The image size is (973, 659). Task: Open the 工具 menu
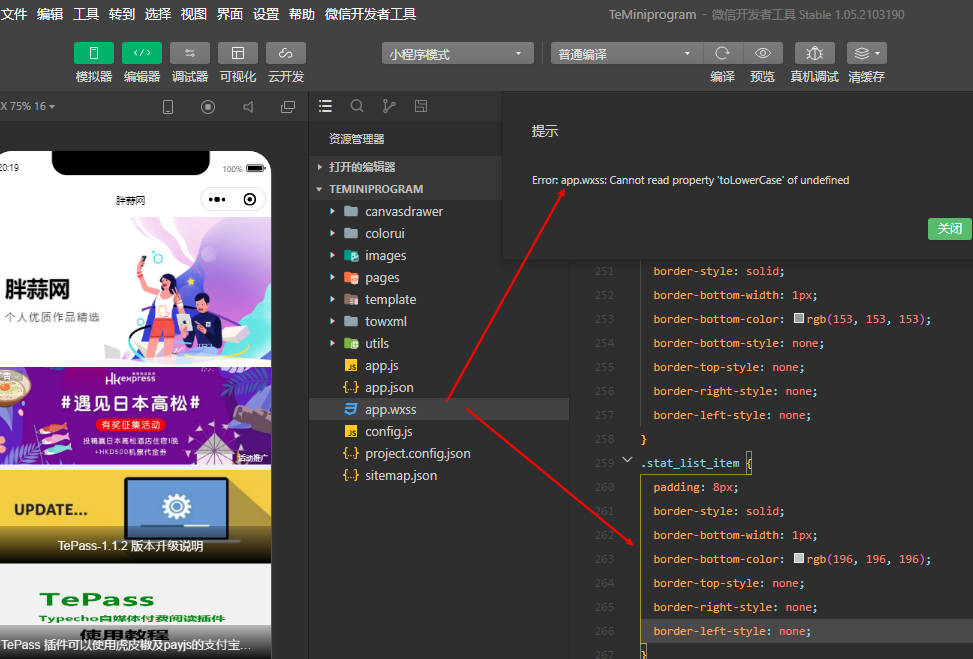click(x=86, y=14)
